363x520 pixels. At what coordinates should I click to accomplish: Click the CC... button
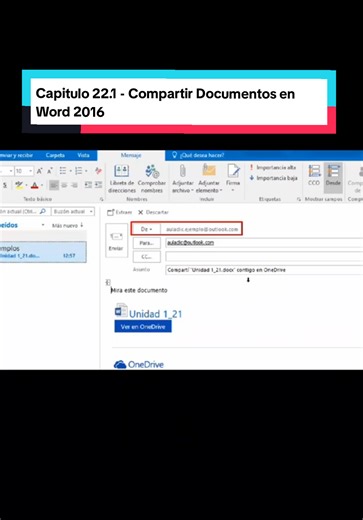(147, 257)
